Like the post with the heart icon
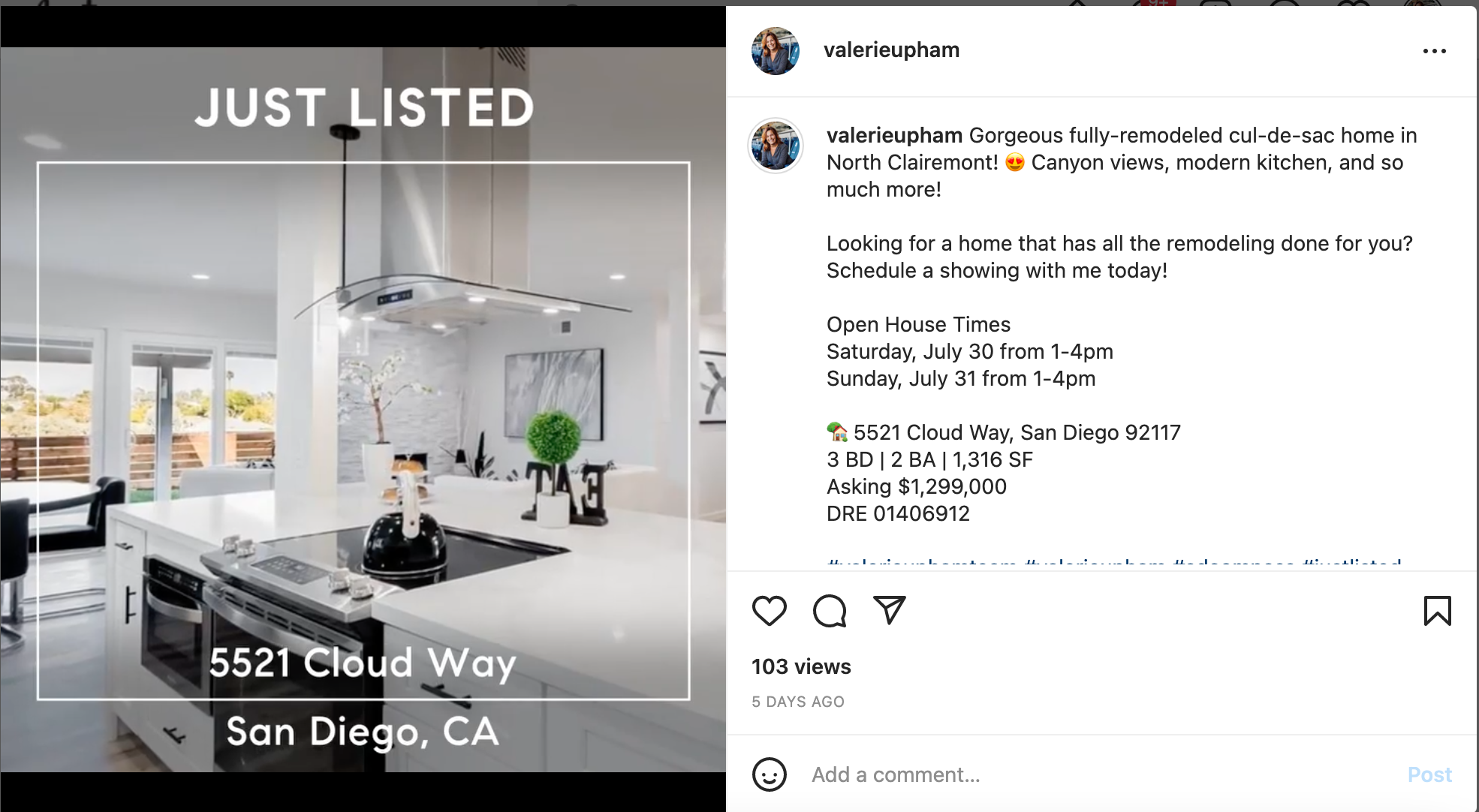Screen dimensions: 1479x812 point(770,611)
